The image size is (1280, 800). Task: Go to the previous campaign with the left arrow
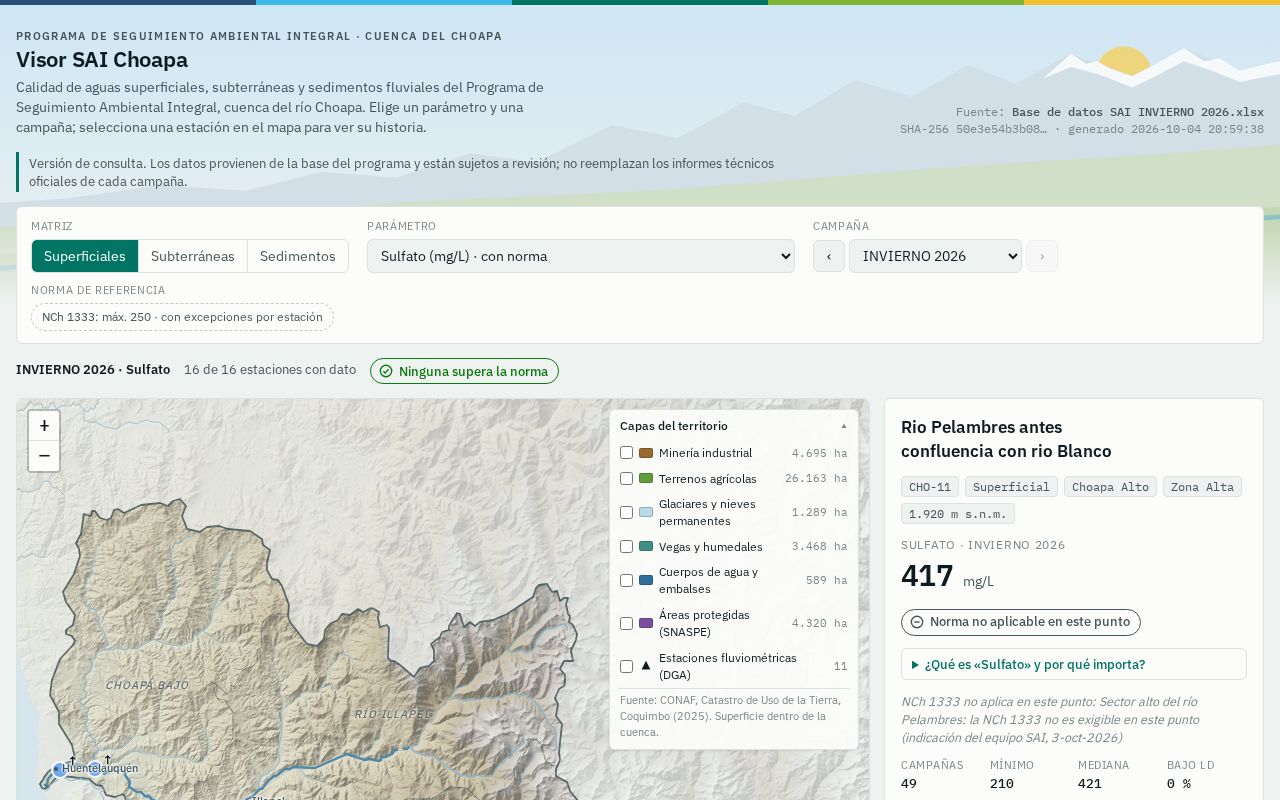829,256
